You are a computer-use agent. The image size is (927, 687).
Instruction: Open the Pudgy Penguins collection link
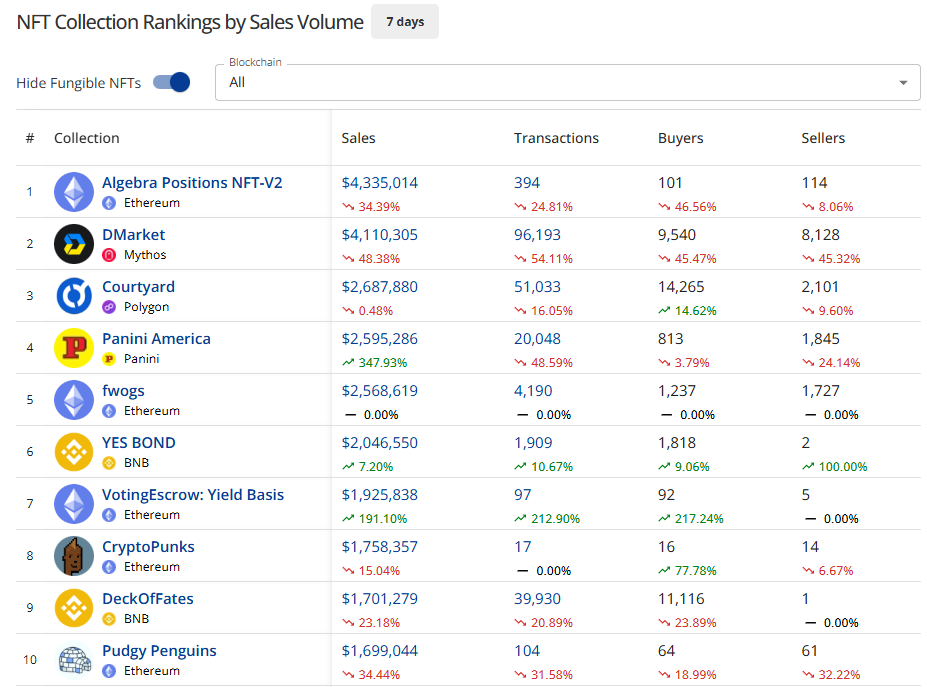[159, 651]
